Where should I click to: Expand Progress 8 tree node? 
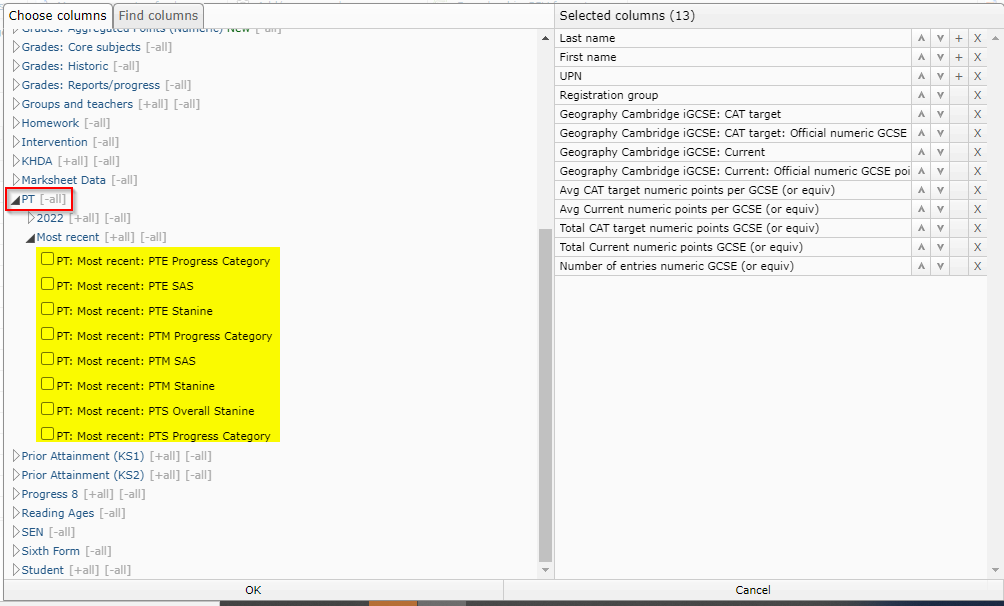17,495
